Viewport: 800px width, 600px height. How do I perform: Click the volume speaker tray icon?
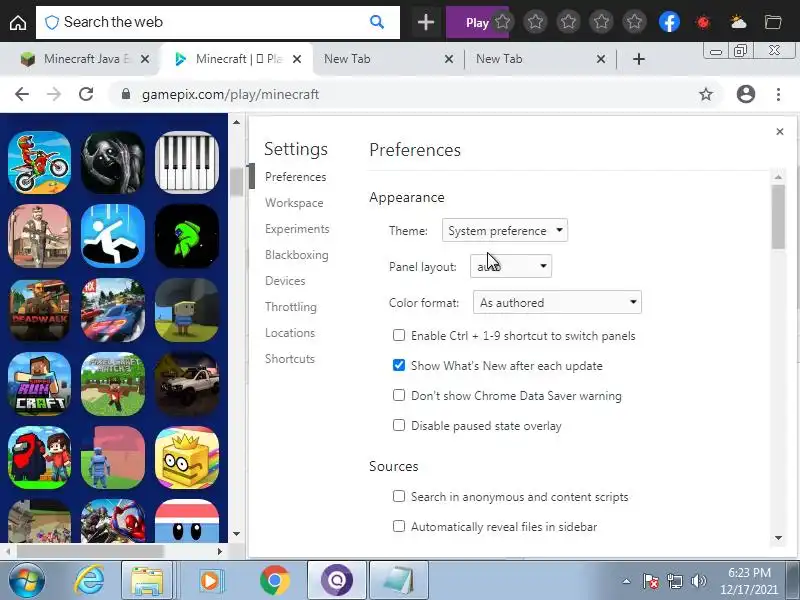click(x=698, y=581)
